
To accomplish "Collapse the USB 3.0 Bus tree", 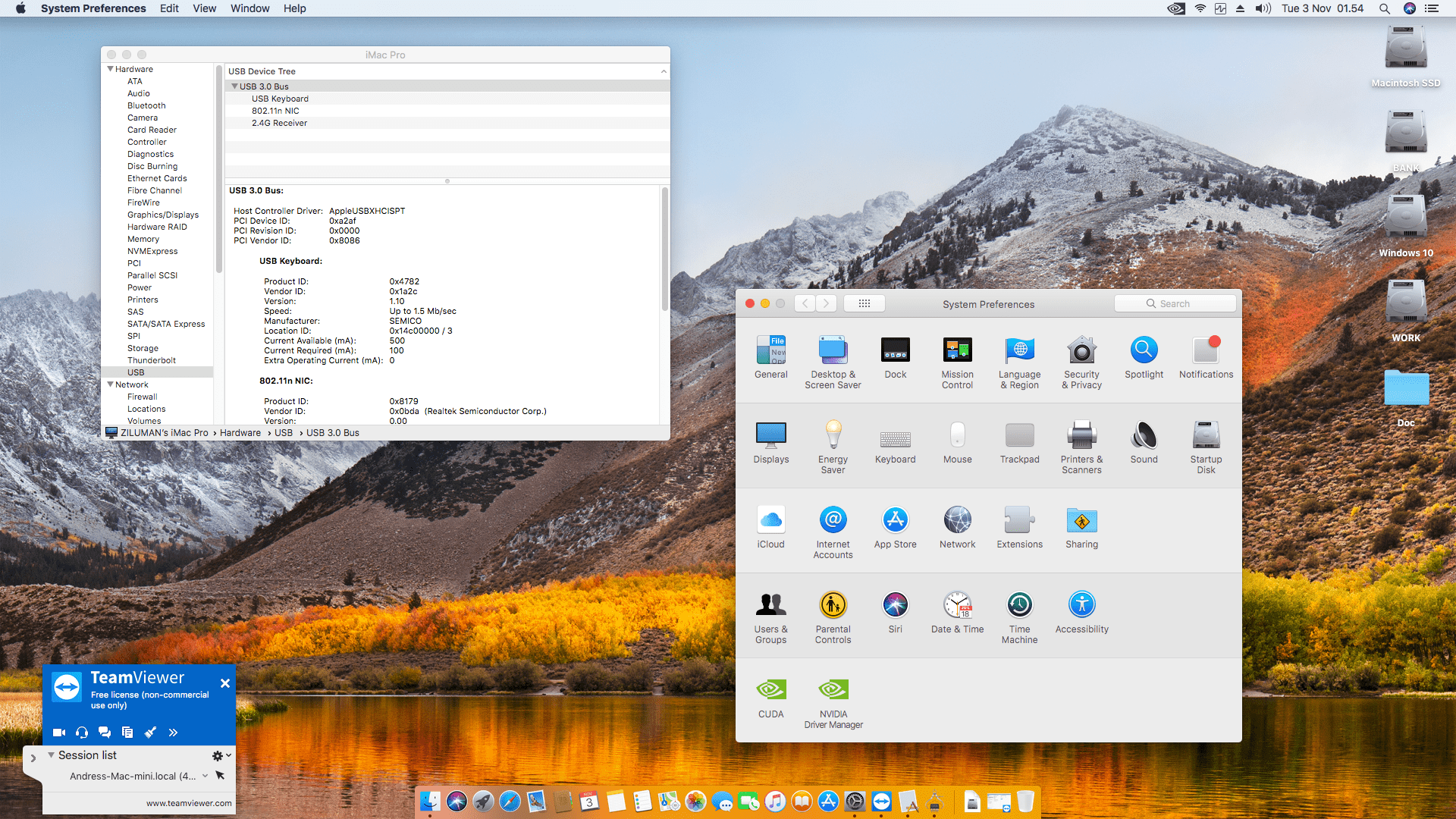I will pyautogui.click(x=234, y=86).
